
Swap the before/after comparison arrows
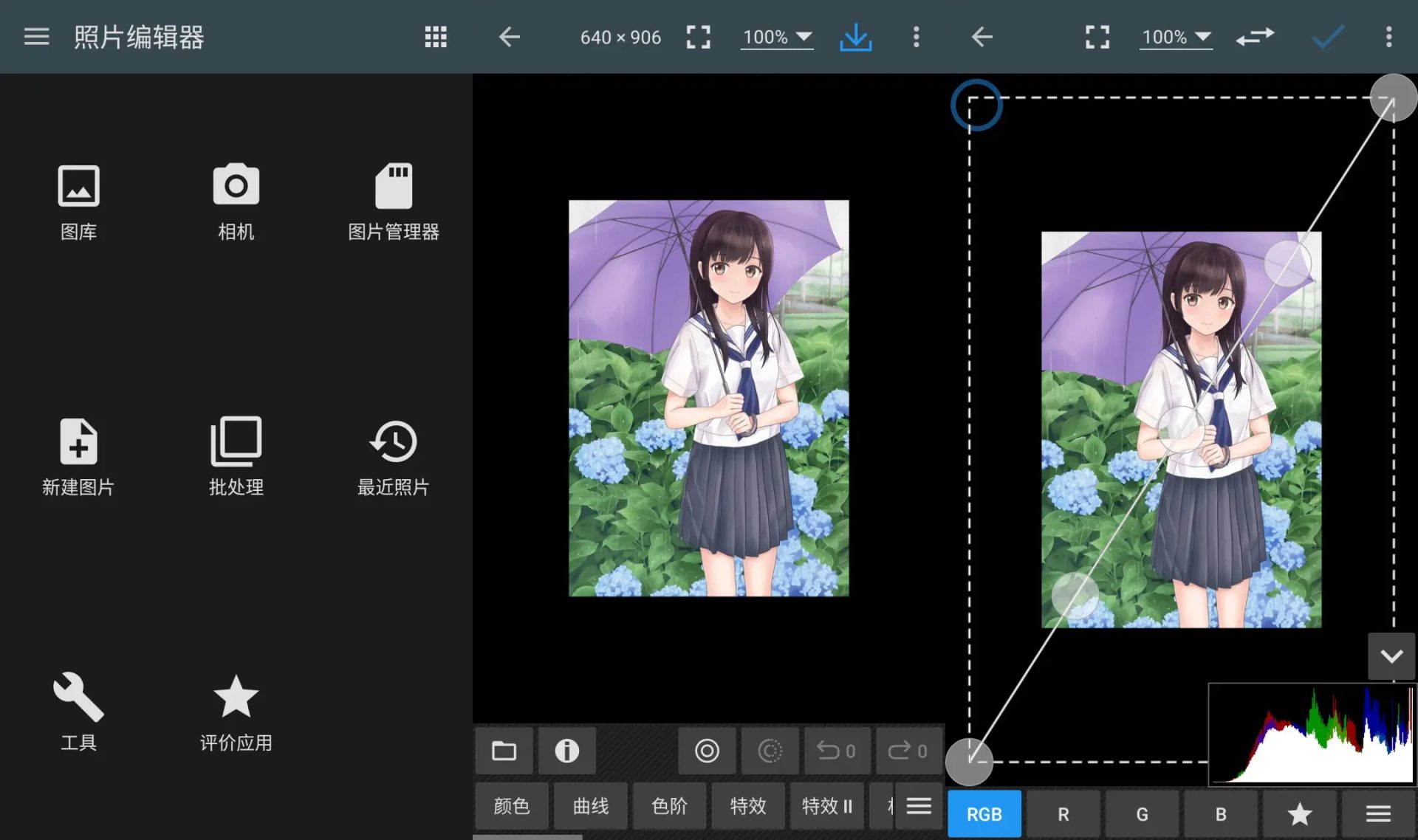[x=1255, y=36]
